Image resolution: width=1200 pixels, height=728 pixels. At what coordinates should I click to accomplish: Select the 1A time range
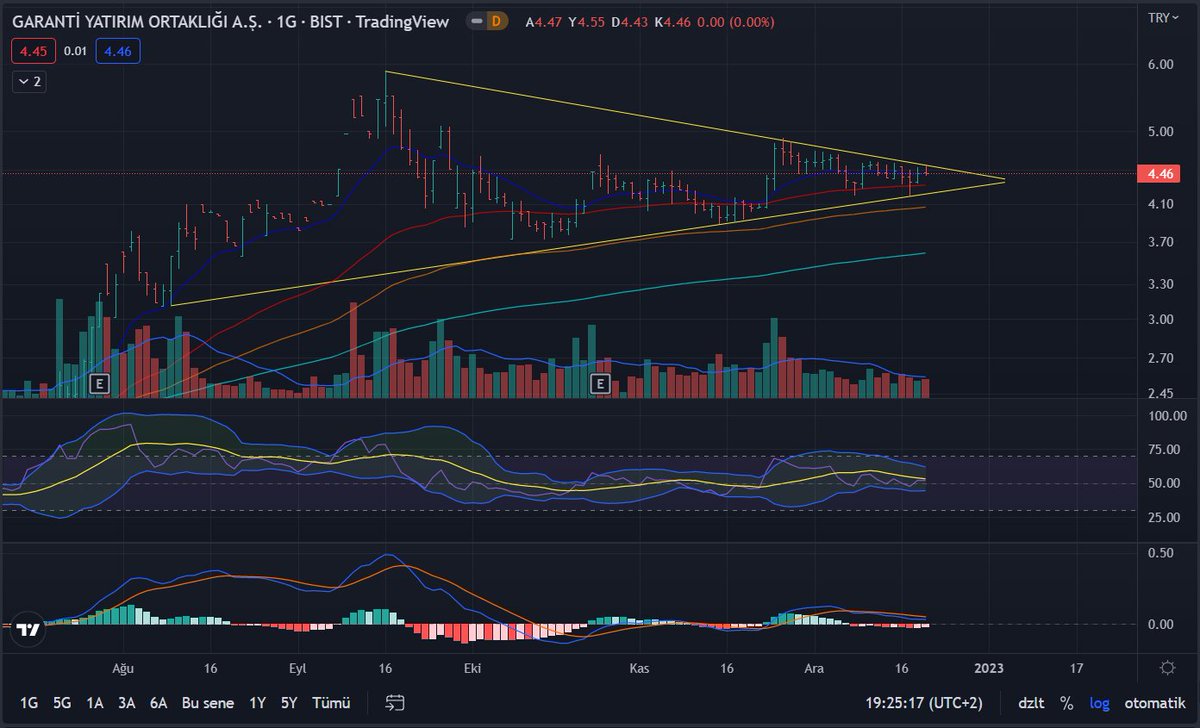click(95, 703)
